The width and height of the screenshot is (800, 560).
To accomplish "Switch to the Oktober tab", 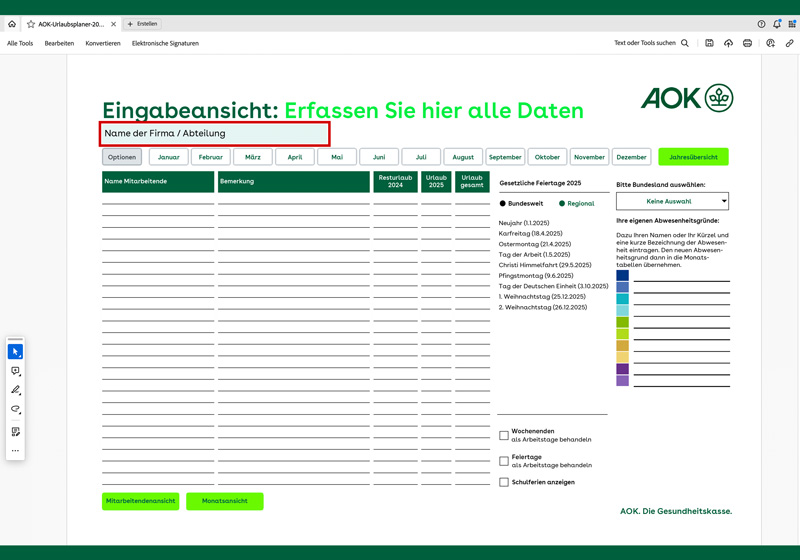I will click(x=547, y=157).
